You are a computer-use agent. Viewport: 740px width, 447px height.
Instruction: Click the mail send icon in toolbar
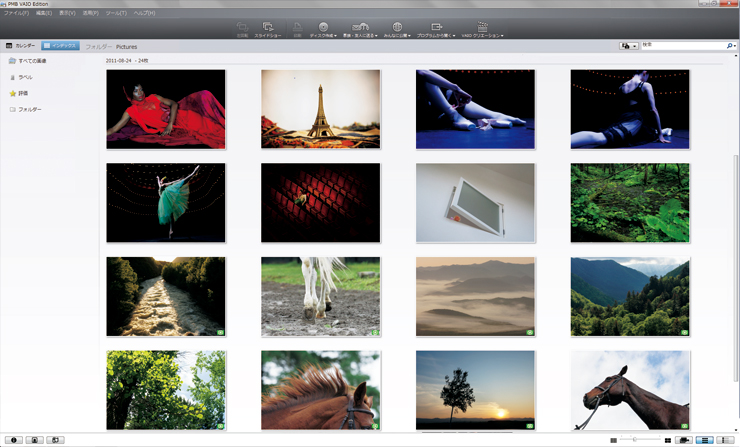360,29
